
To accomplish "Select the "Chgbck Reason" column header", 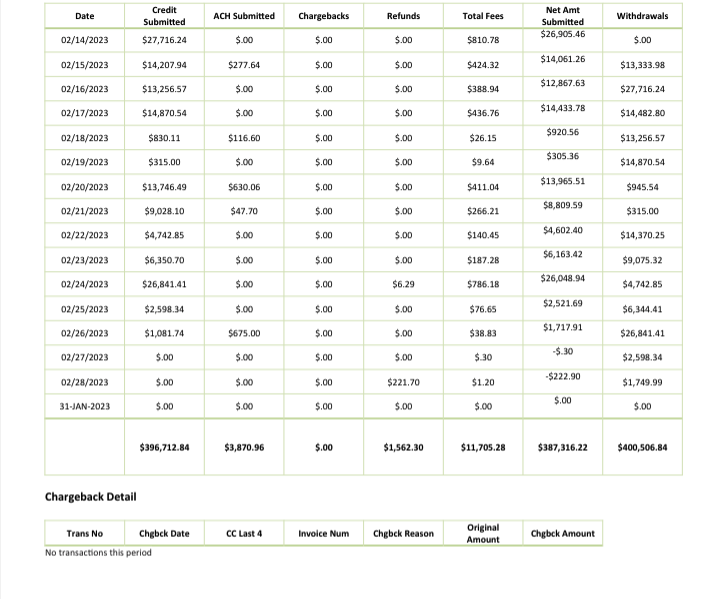I will point(403,533).
